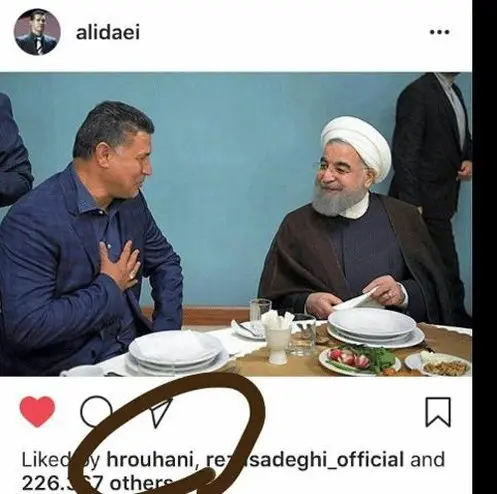Tap the radish and greens salad plate
This screenshot has height=494, width=497.
[x=360, y=362]
